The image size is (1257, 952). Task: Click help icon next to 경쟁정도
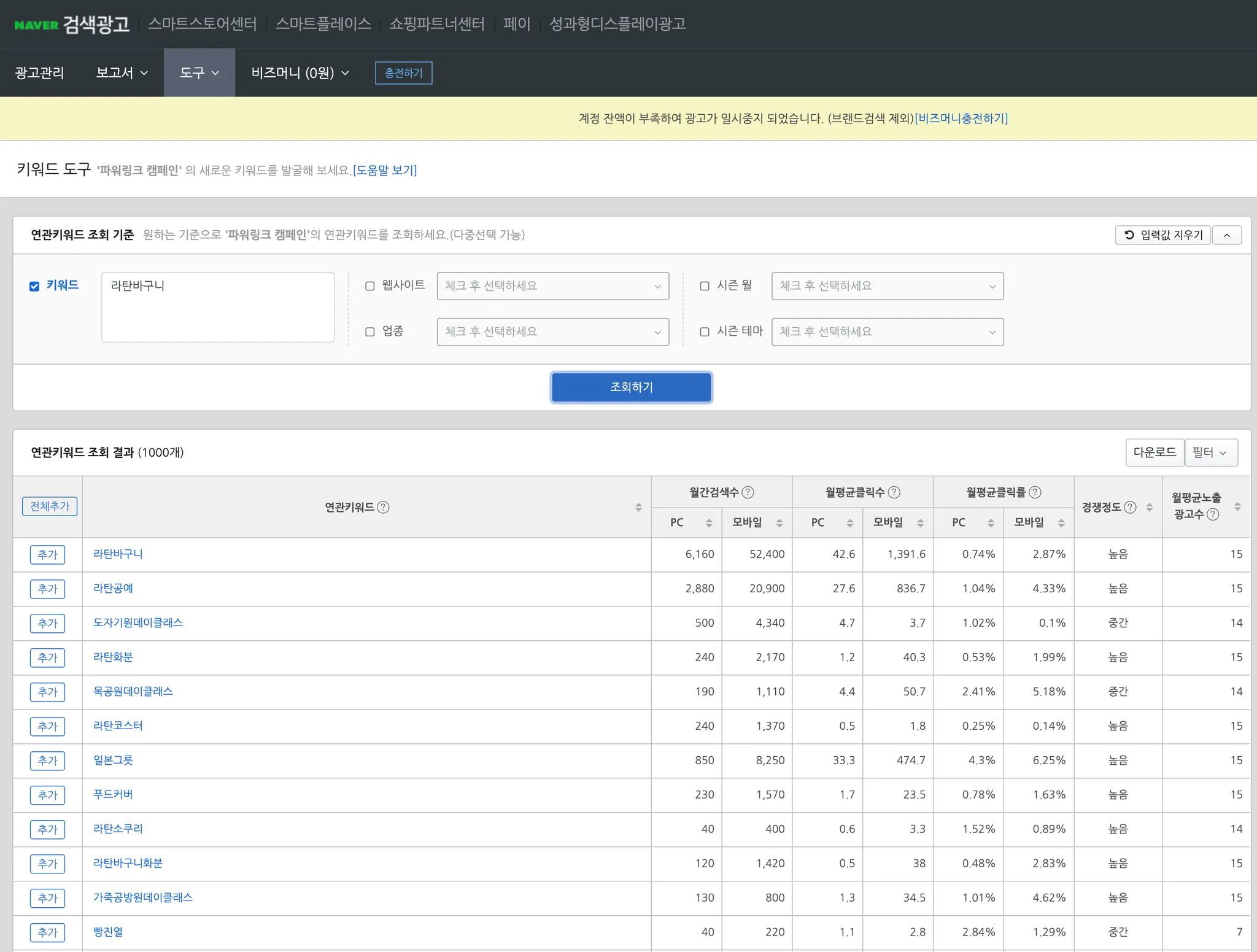tap(1130, 507)
